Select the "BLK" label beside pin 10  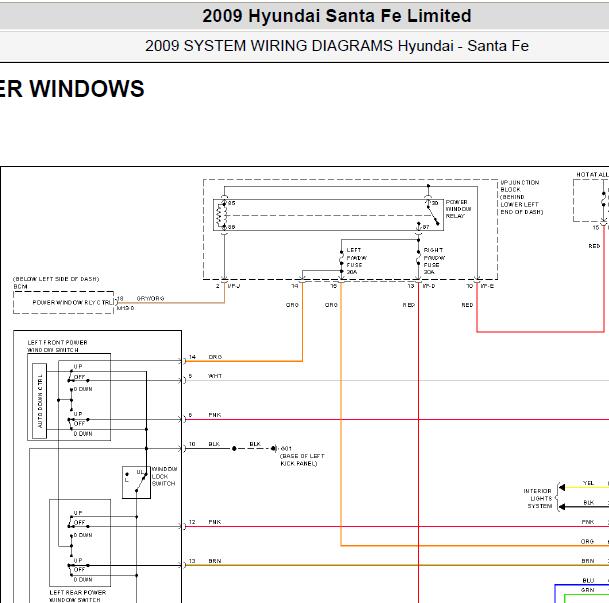[214, 444]
